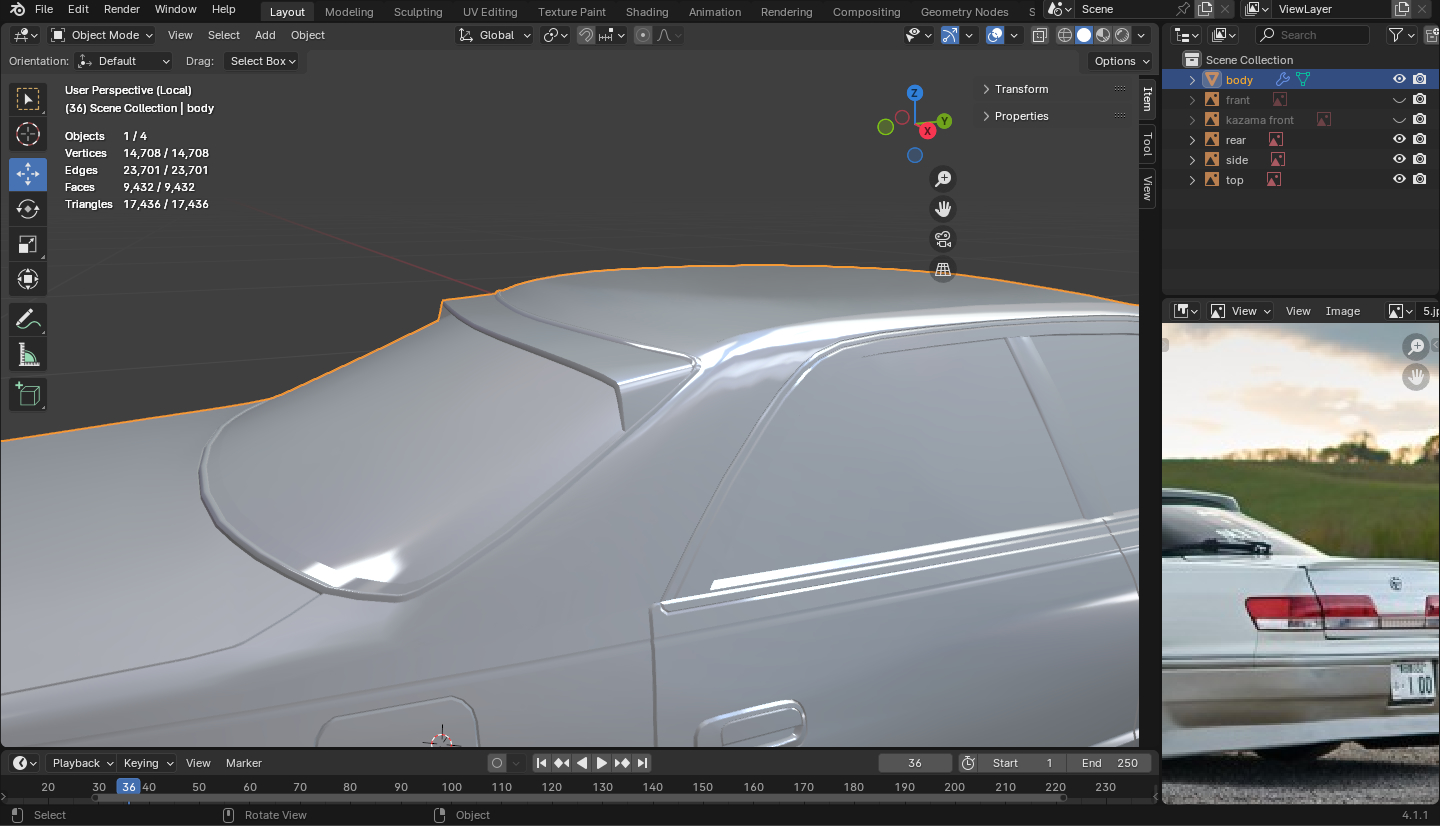The width and height of the screenshot is (1440, 826).
Task: Show the kazama front object
Action: click(1400, 120)
